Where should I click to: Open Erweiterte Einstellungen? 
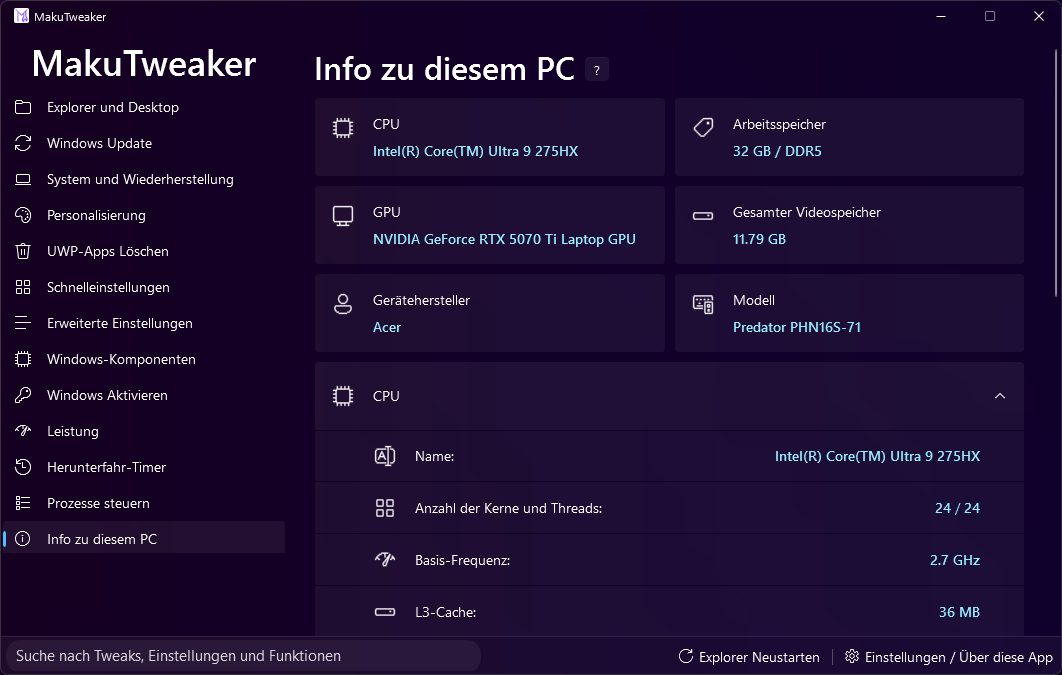tap(144, 323)
